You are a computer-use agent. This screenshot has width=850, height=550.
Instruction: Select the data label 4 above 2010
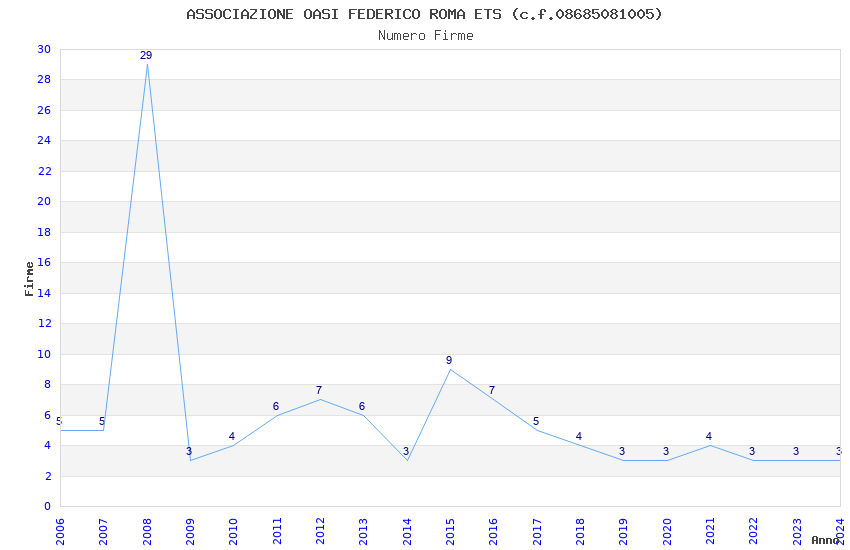[x=232, y=437]
